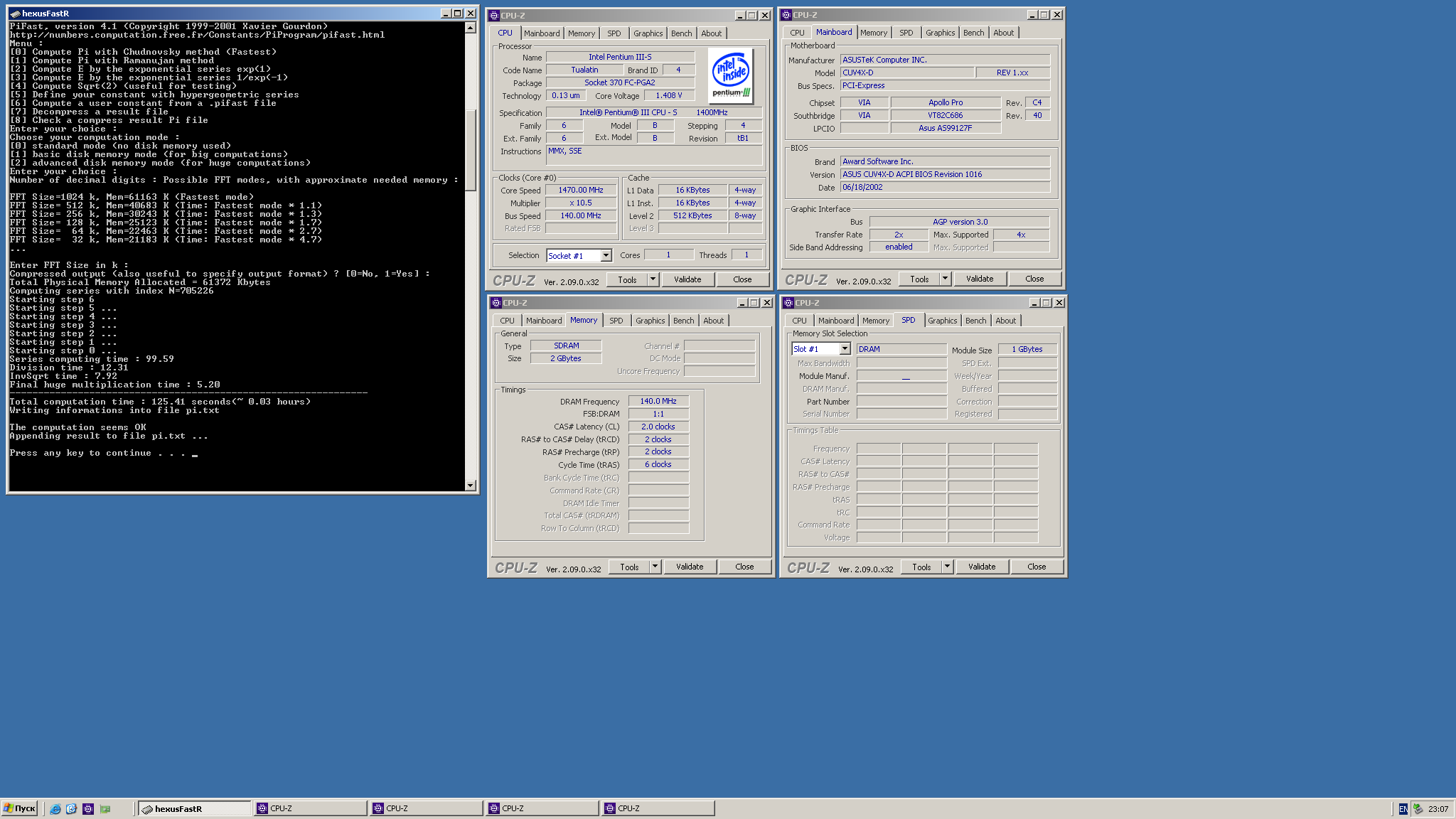Click Close button in the Memory CPU-Z window
Image resolution: width=1456 pixels, height=819 pixels.
click(x=744, y=567)
